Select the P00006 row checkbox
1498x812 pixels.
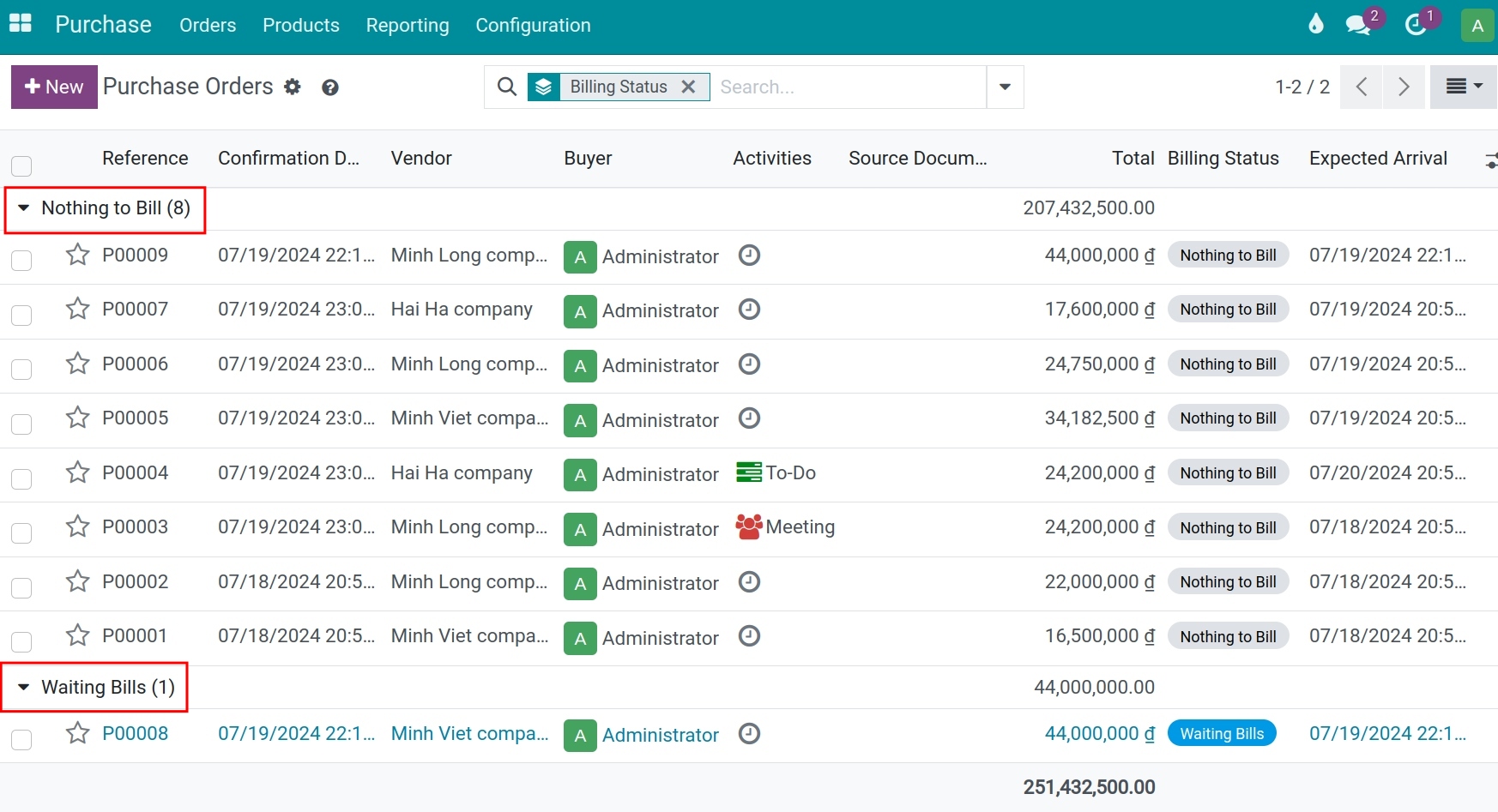tap(21, 369)
